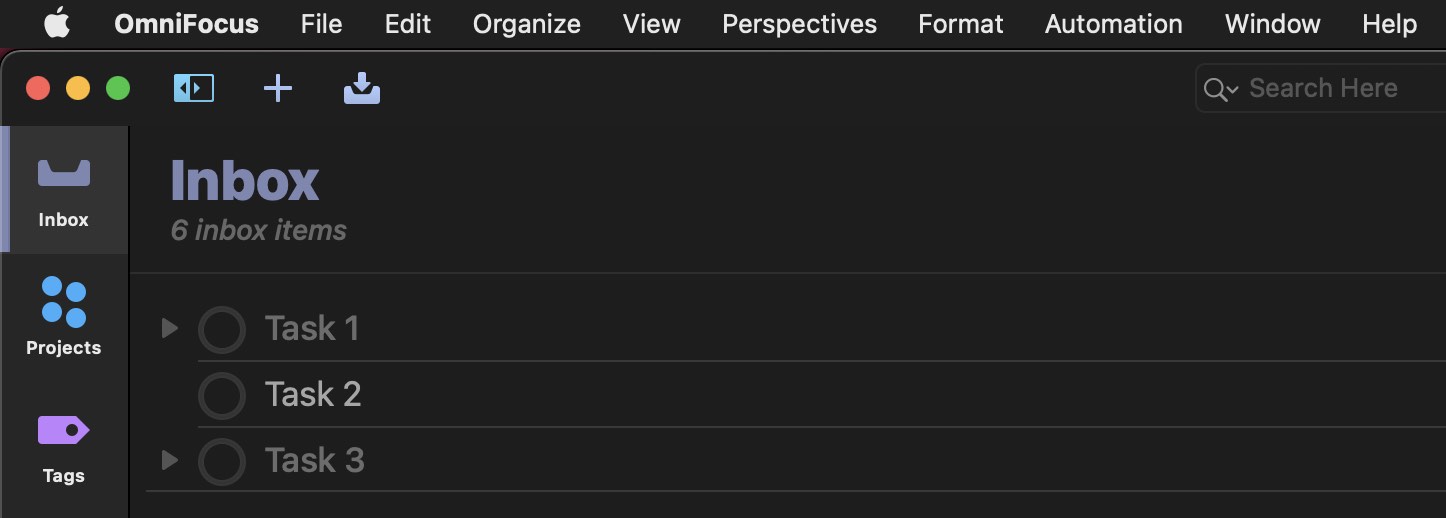Click the Apple menu logo
The height and width of the screenshot is (518, 1446).
[57, 24]
